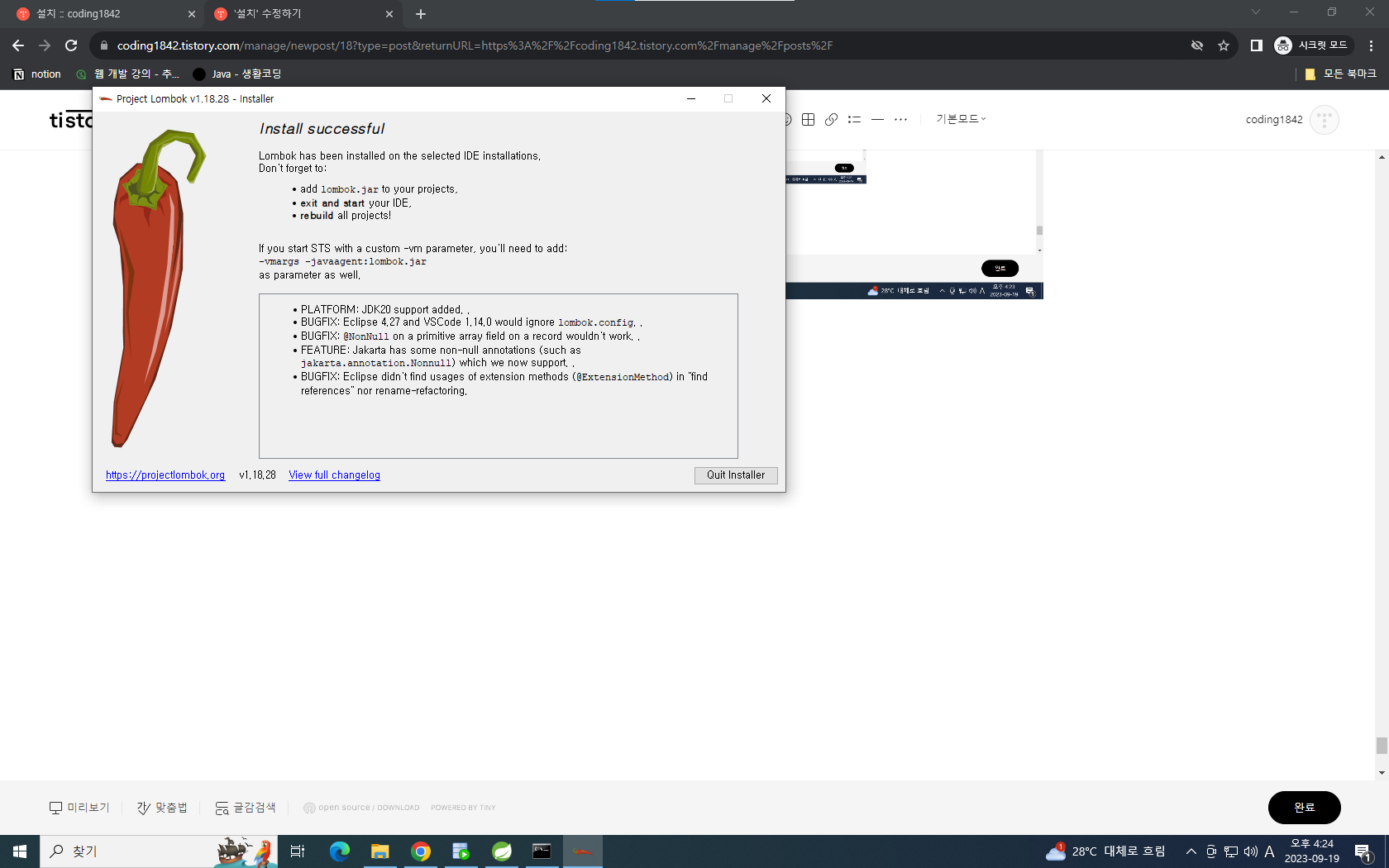
Task: Click the coding1842 account name
Action: (x=1274, y=120)
